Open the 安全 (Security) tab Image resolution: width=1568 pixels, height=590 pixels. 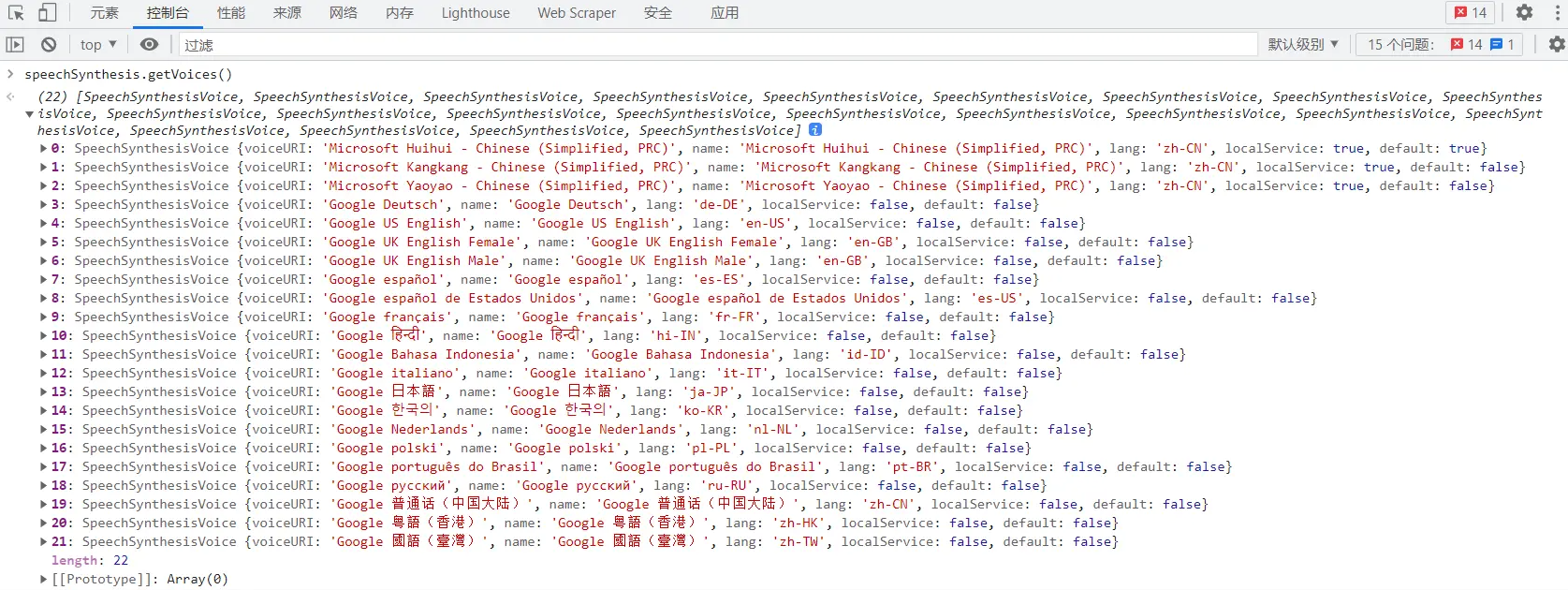pyautogui.click(x=658, y=13)
